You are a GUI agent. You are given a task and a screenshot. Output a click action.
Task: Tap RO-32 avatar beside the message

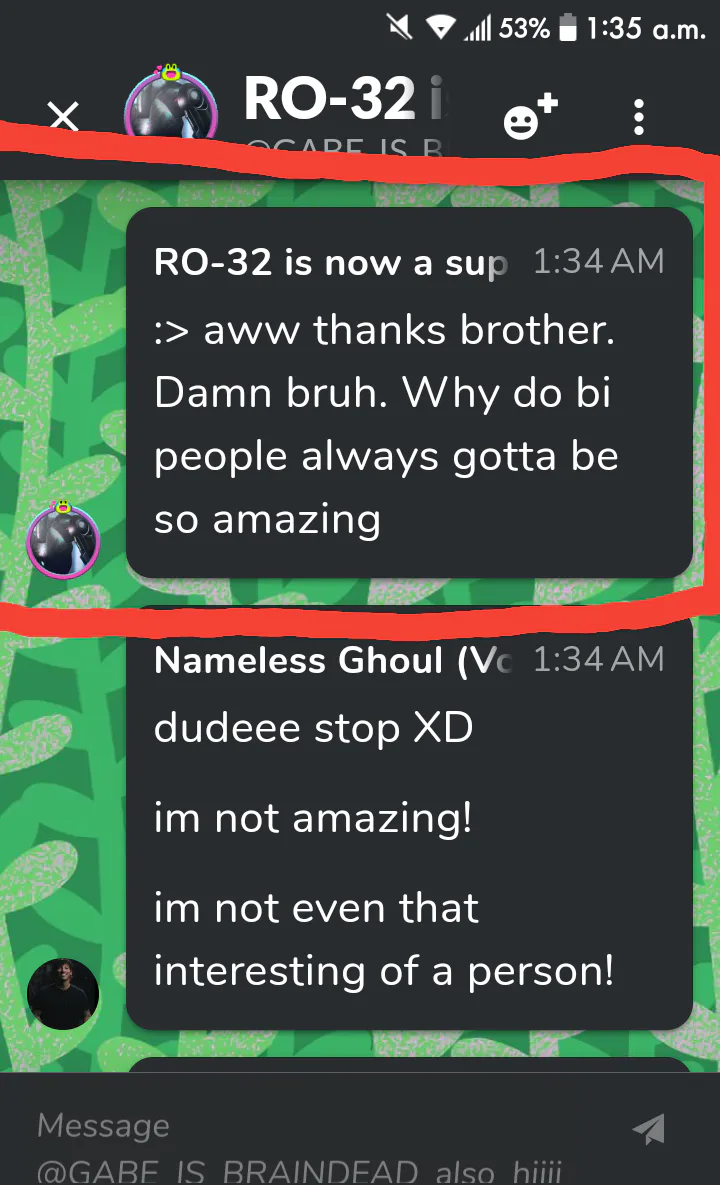(63, 540)
